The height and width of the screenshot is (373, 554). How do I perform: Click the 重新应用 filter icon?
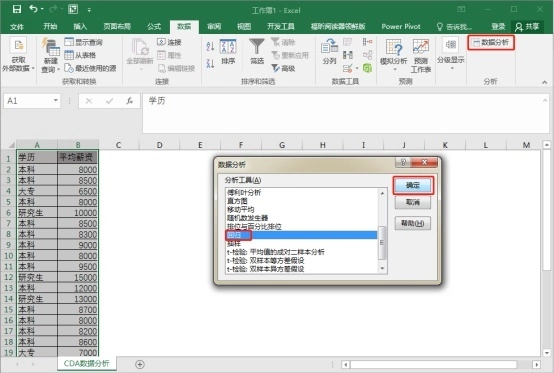[x=276, y=55]
